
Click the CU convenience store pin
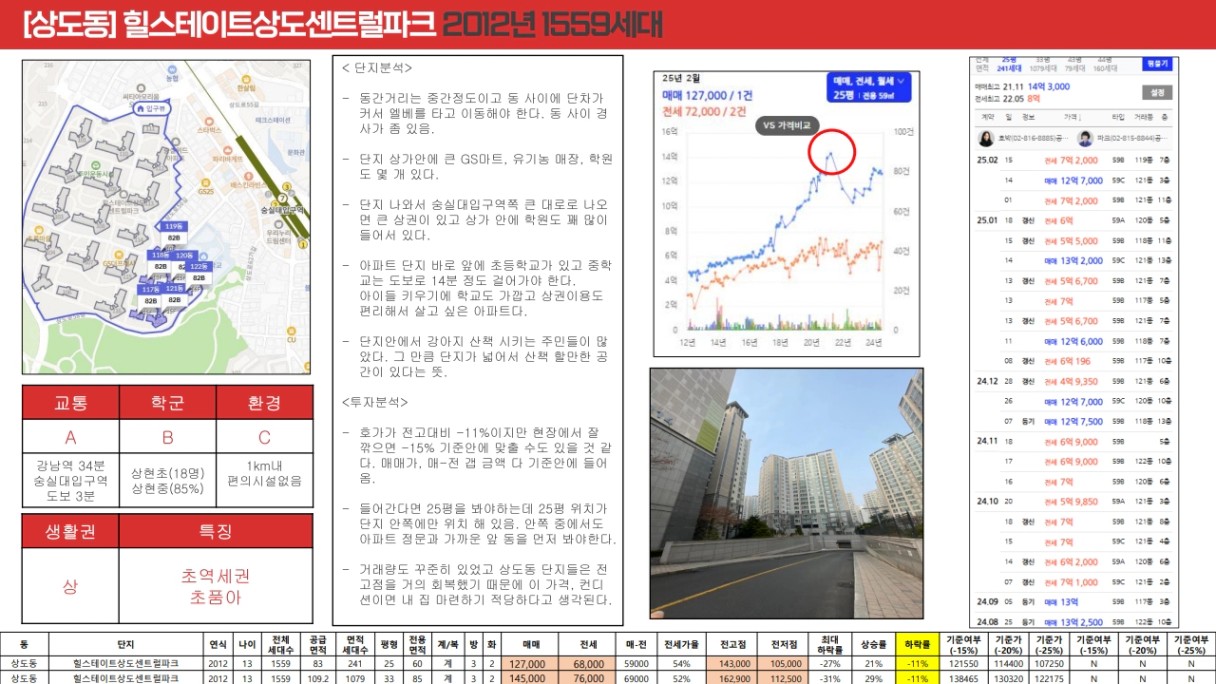[291, 331]
